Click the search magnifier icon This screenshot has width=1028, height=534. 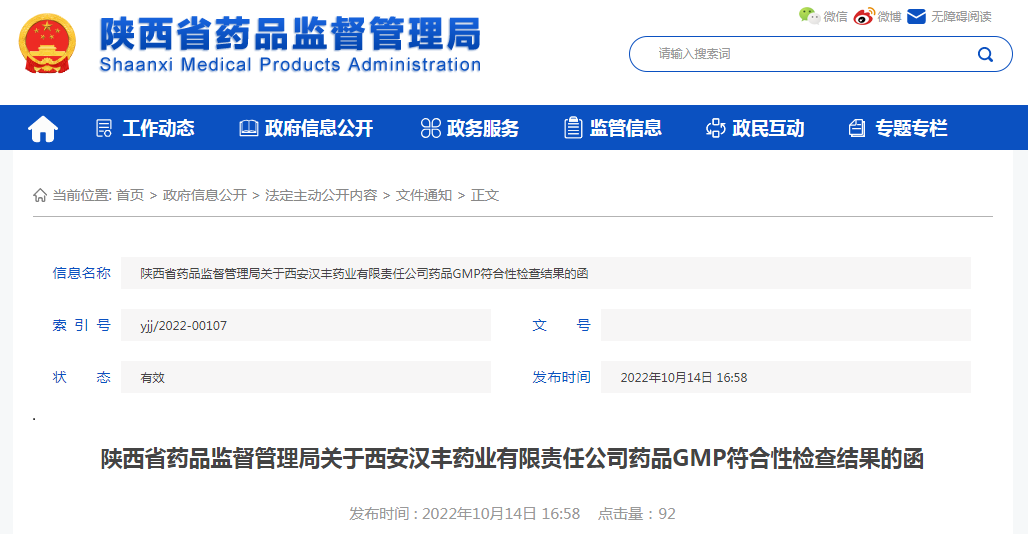click(x=984, y=54)
